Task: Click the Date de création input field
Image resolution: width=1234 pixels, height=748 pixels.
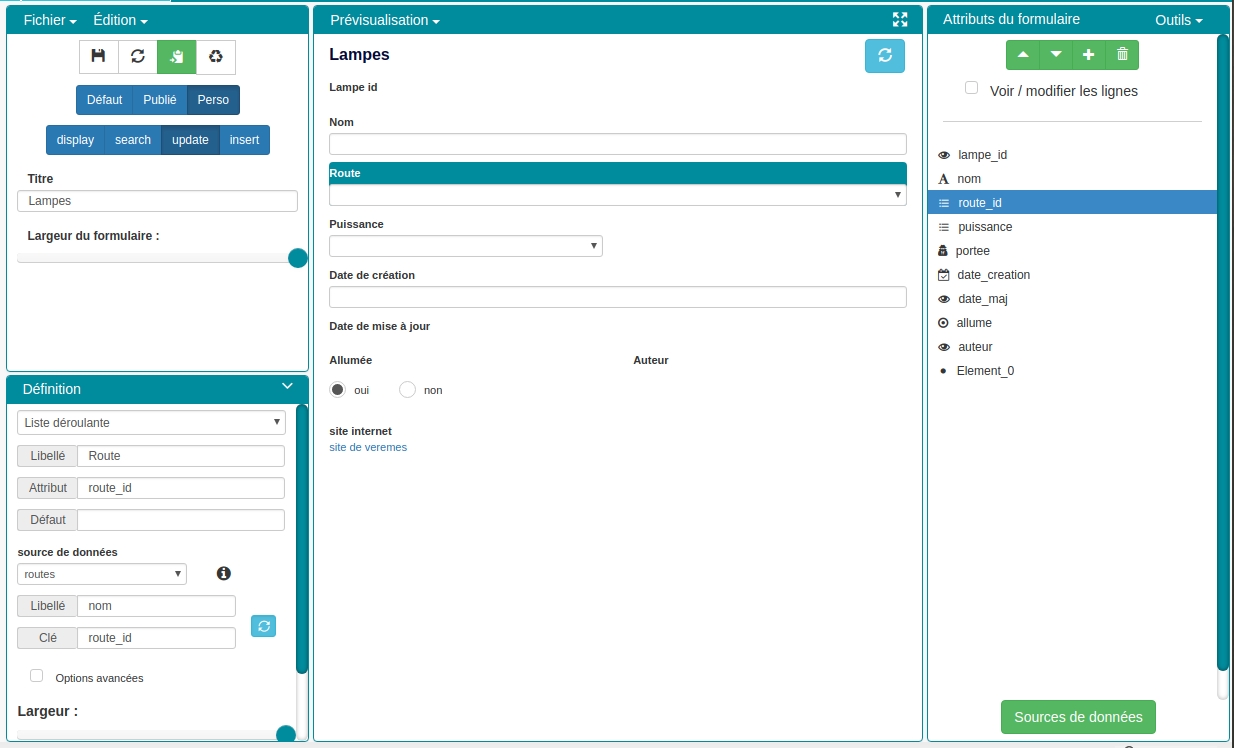Action: [x=618, y=297]
